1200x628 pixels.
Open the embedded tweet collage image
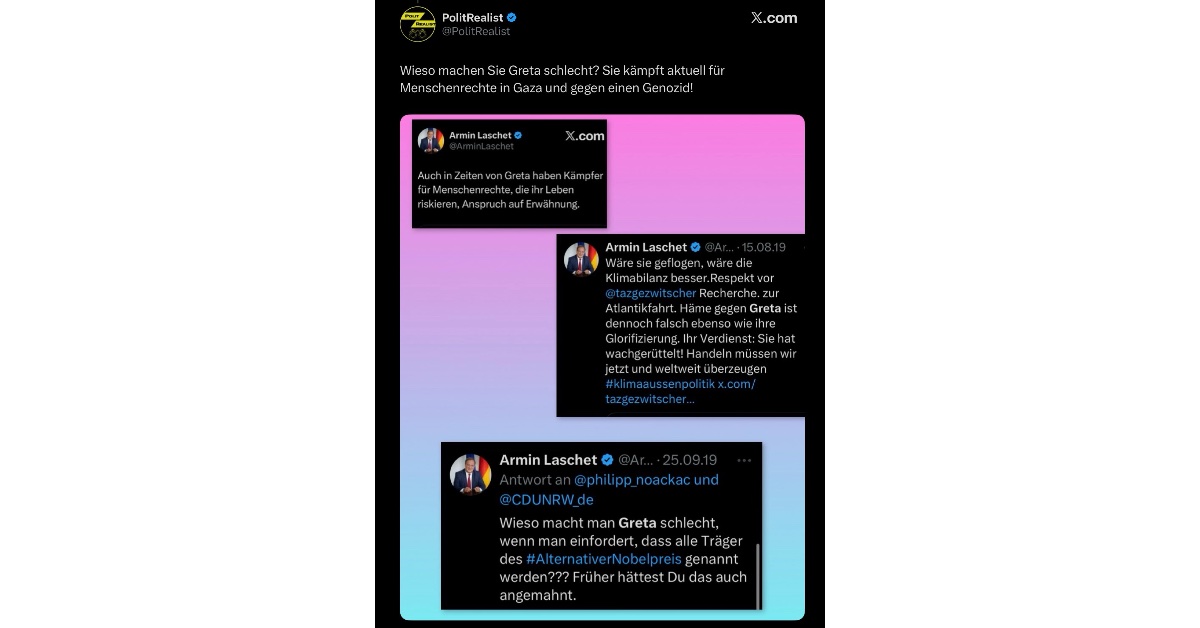[x=602, y=367]
